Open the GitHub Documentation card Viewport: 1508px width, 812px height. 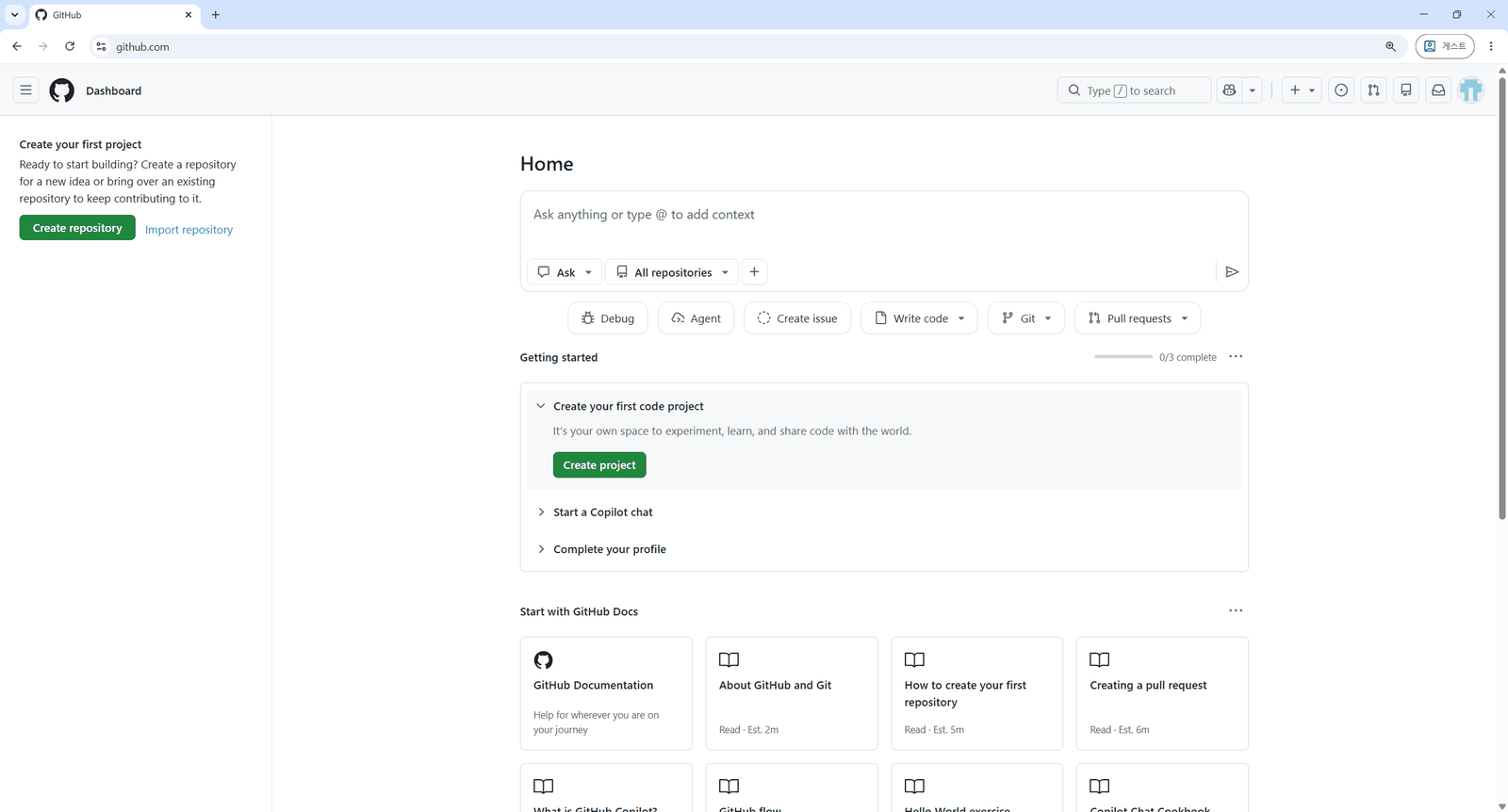click(x=606, y=693)
